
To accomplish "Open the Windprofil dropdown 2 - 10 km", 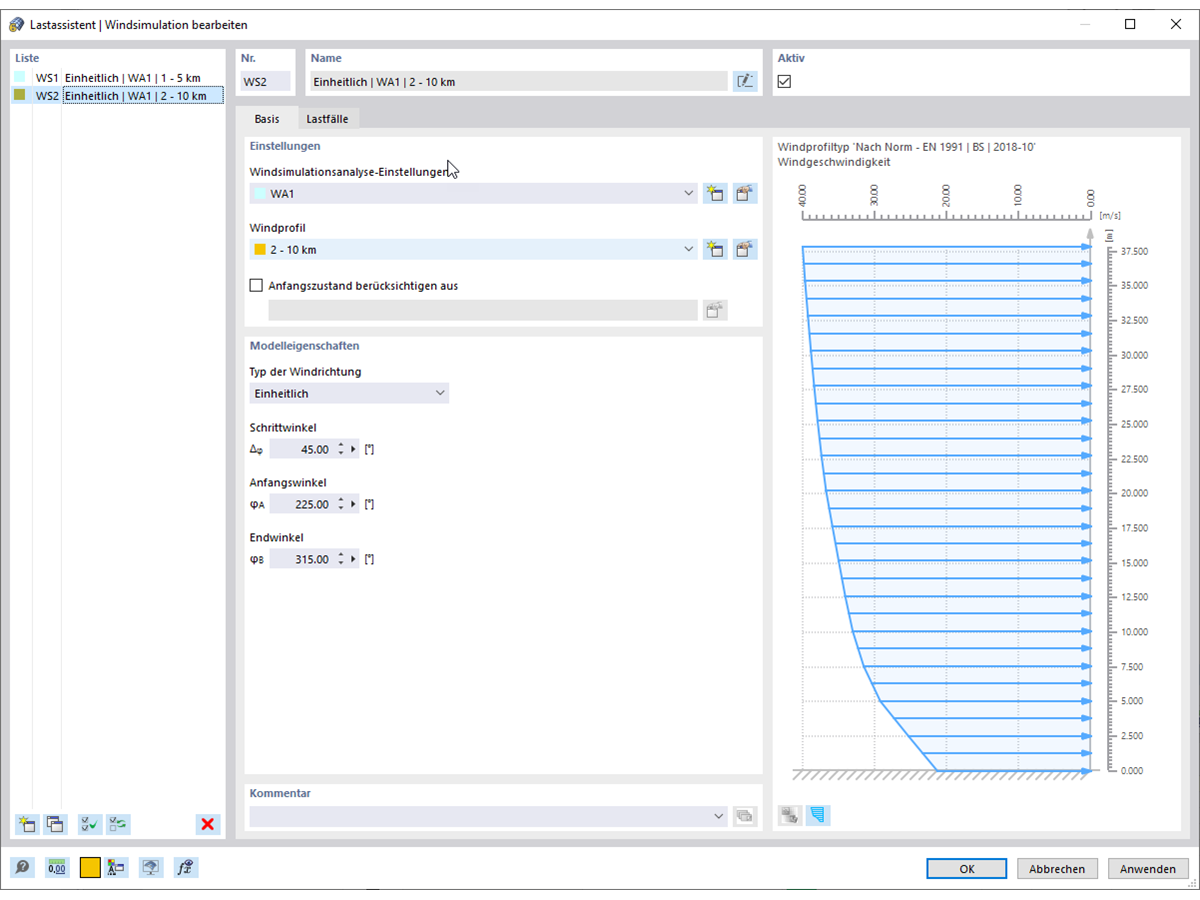I will pos(473,250).
